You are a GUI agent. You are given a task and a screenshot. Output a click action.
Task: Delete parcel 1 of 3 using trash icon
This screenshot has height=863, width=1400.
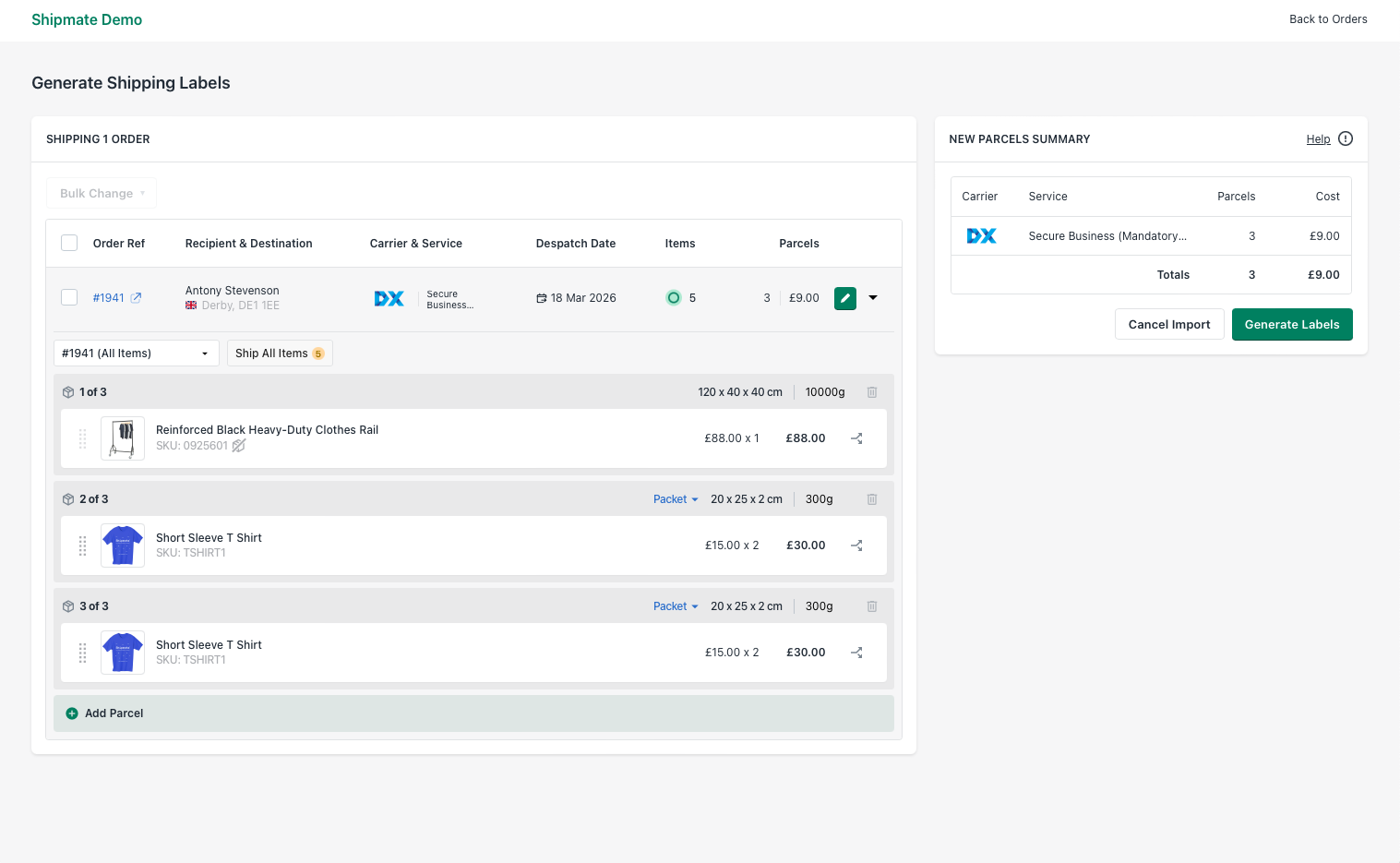(871, 391)
